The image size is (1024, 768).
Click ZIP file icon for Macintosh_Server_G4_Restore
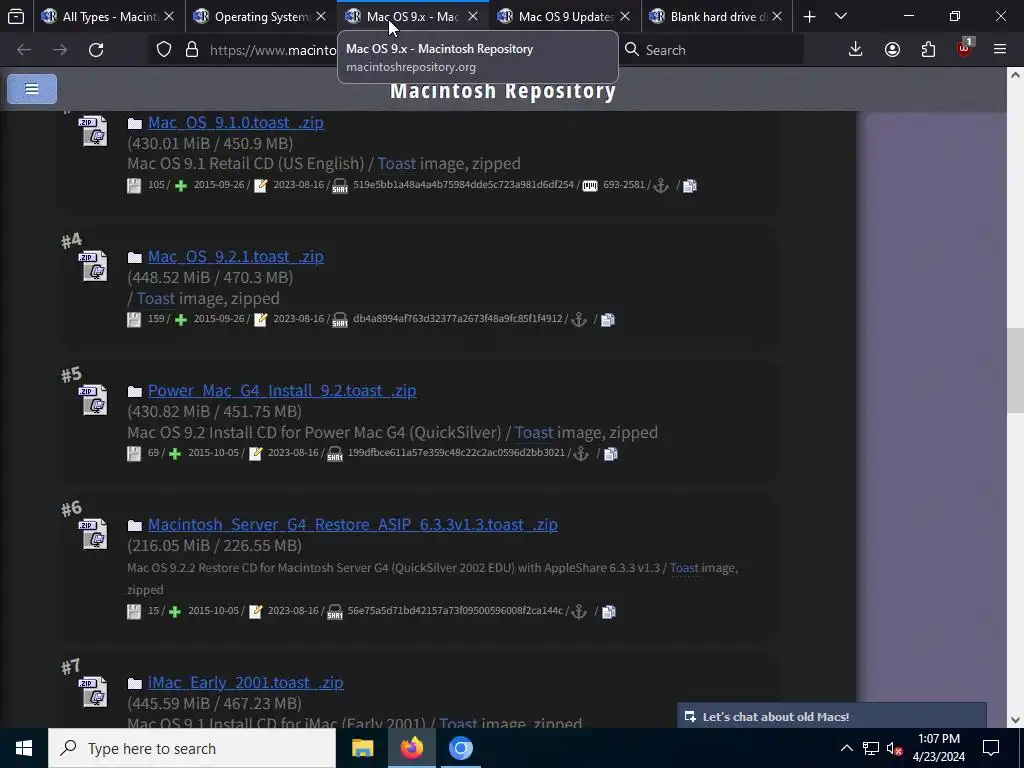click(94, 534)
